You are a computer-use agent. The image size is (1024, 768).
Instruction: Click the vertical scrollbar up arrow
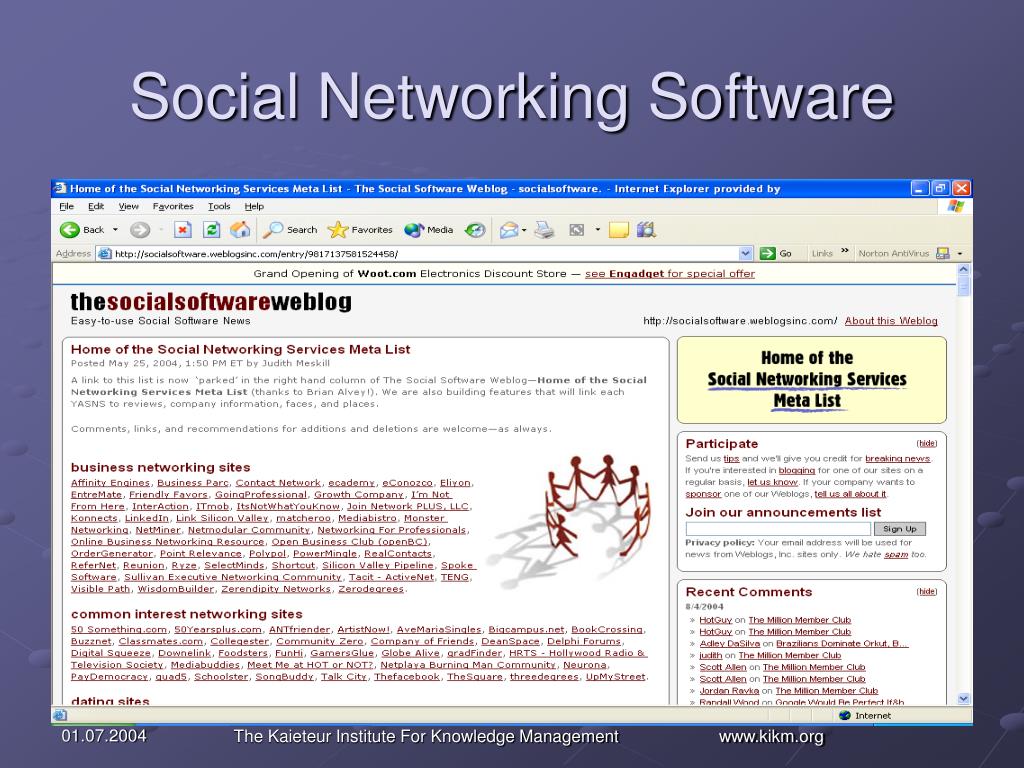pos(964,269)
